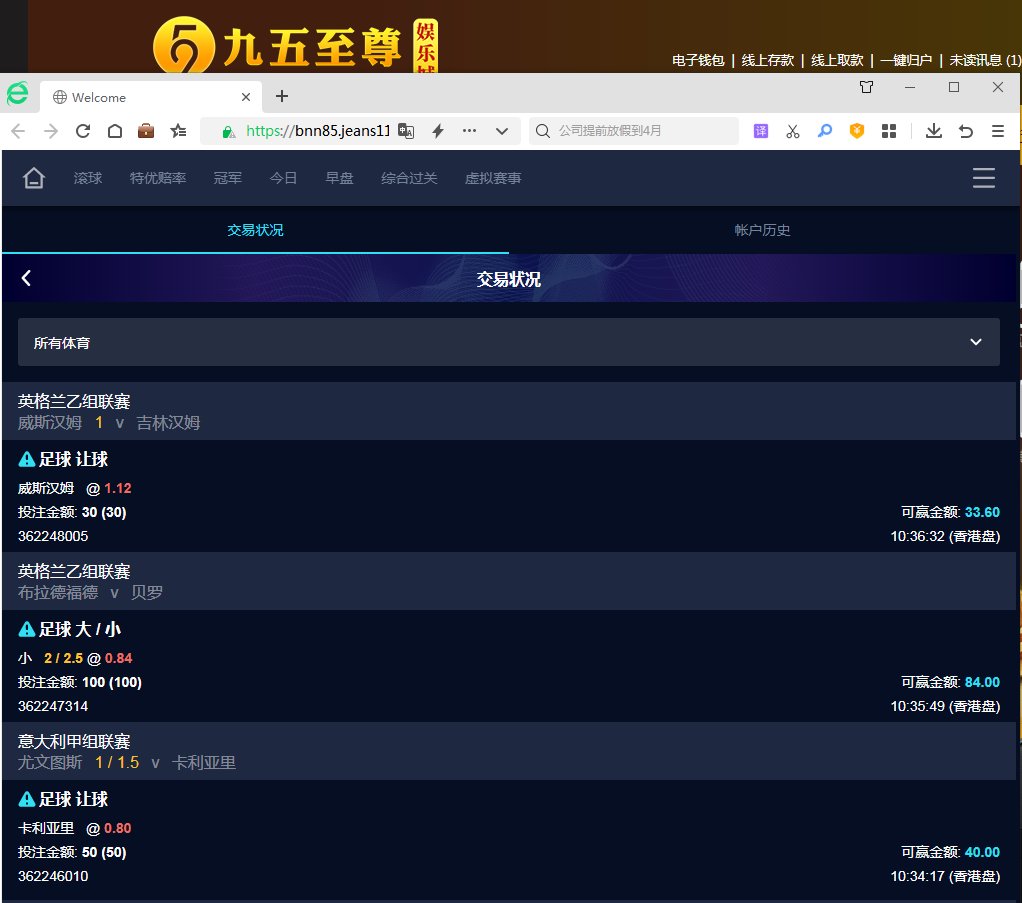This screenshot has height=903, width=1022.
Task: Switch to the 帐户历史 tab
Action: [x=762, y=230]
